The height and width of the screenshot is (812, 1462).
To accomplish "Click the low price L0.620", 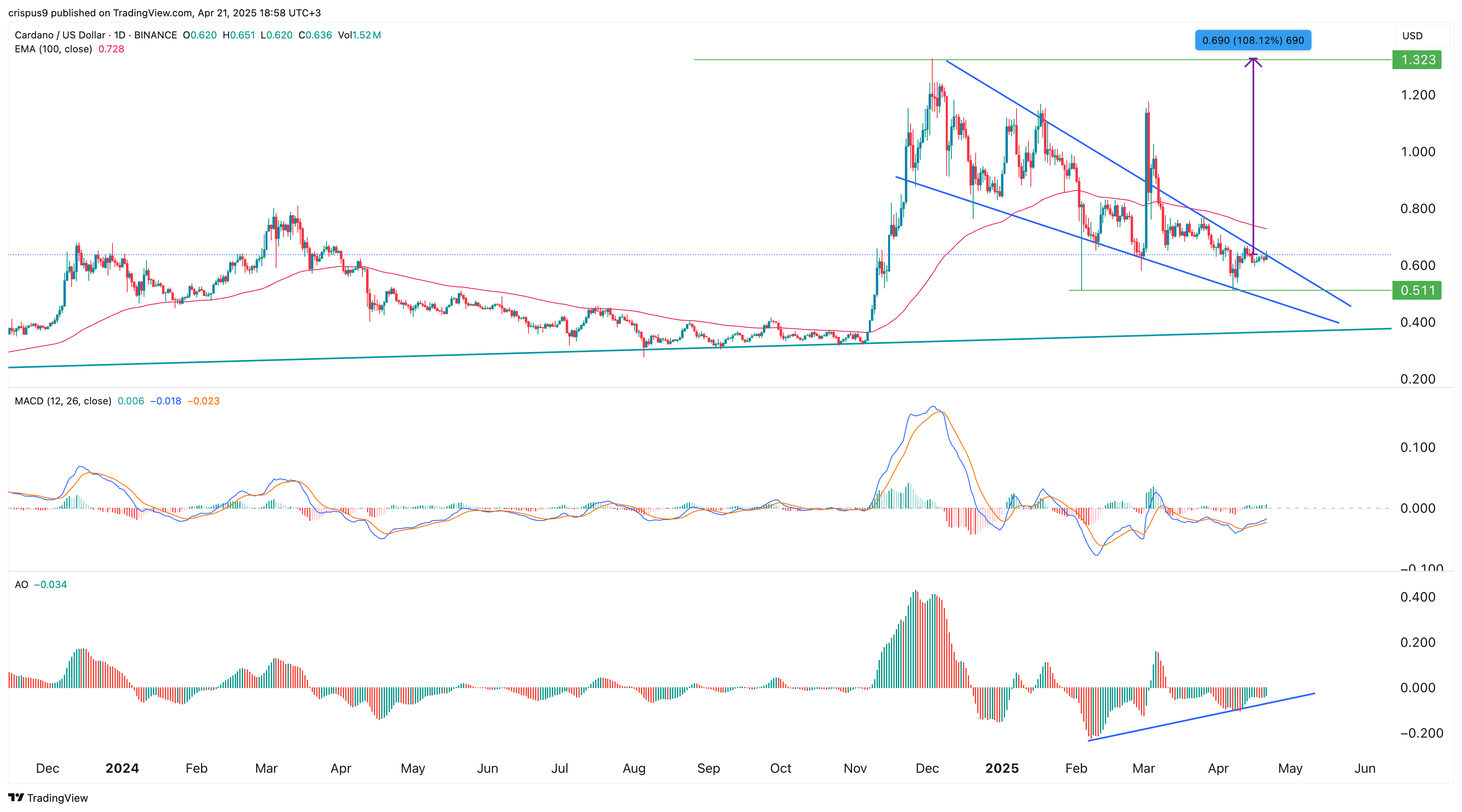I will [x=277, y=35].
